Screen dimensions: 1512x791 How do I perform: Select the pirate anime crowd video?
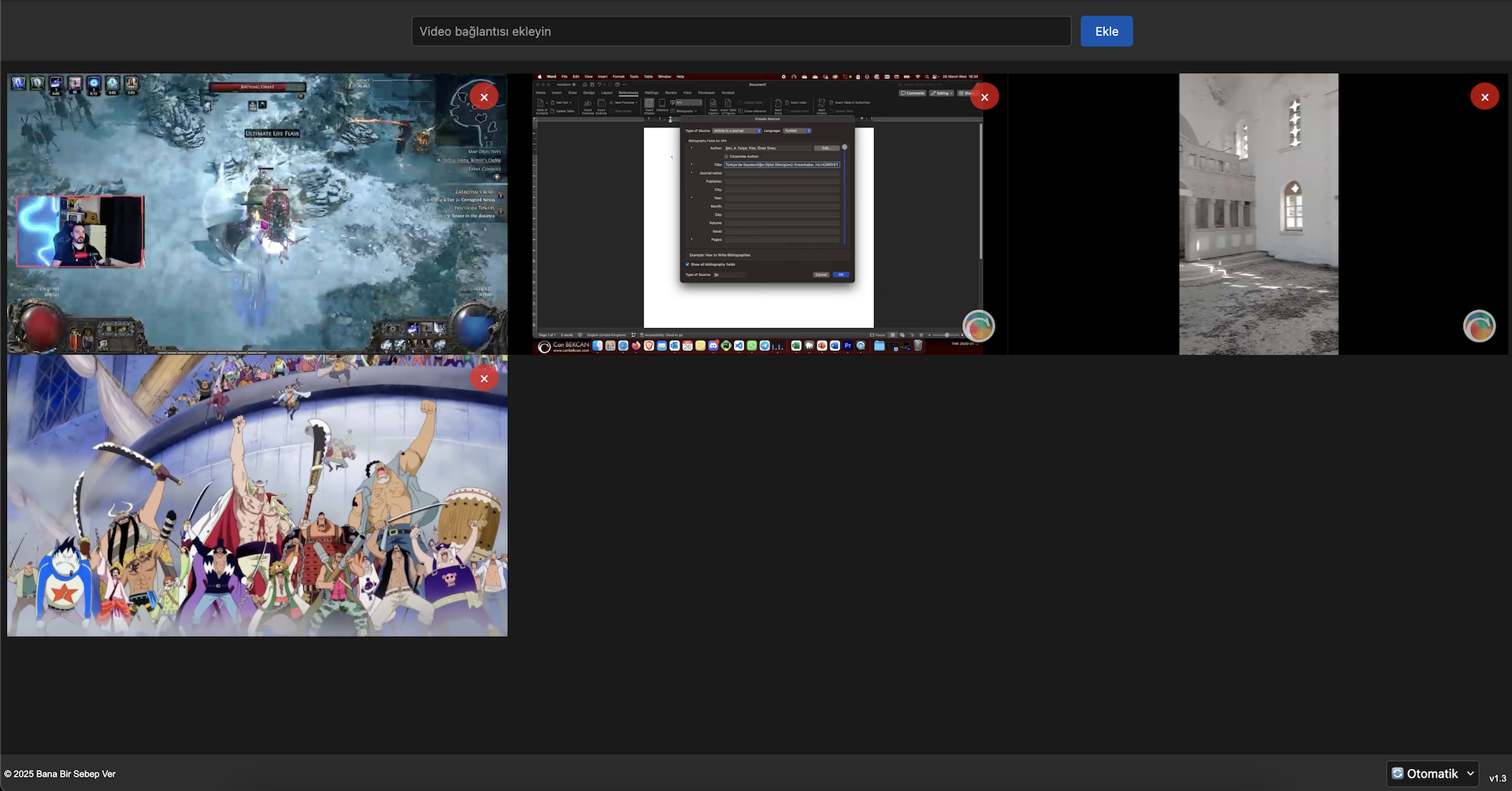(258, 495)
